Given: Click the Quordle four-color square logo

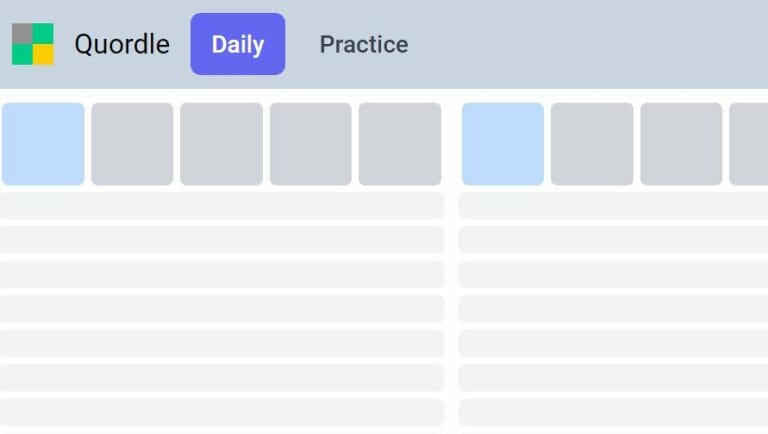Looking at the screenshot, I should pos(33,44).
